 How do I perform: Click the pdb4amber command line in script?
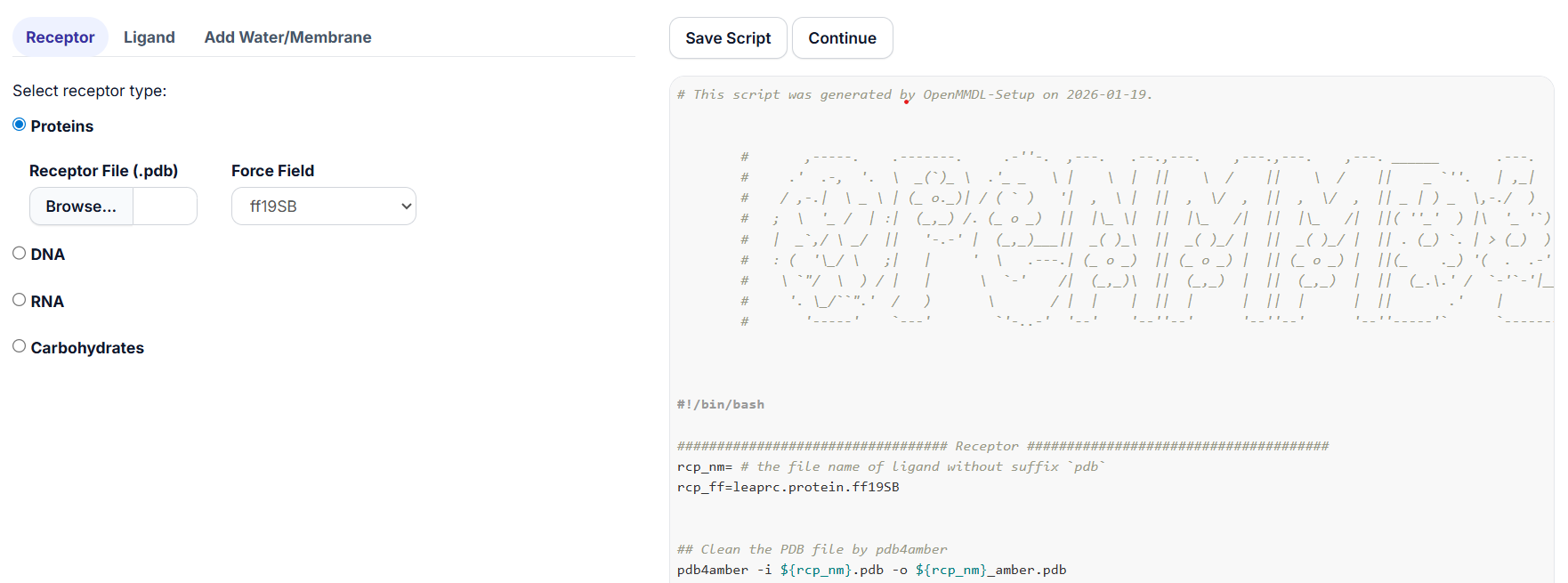point(871,570)
